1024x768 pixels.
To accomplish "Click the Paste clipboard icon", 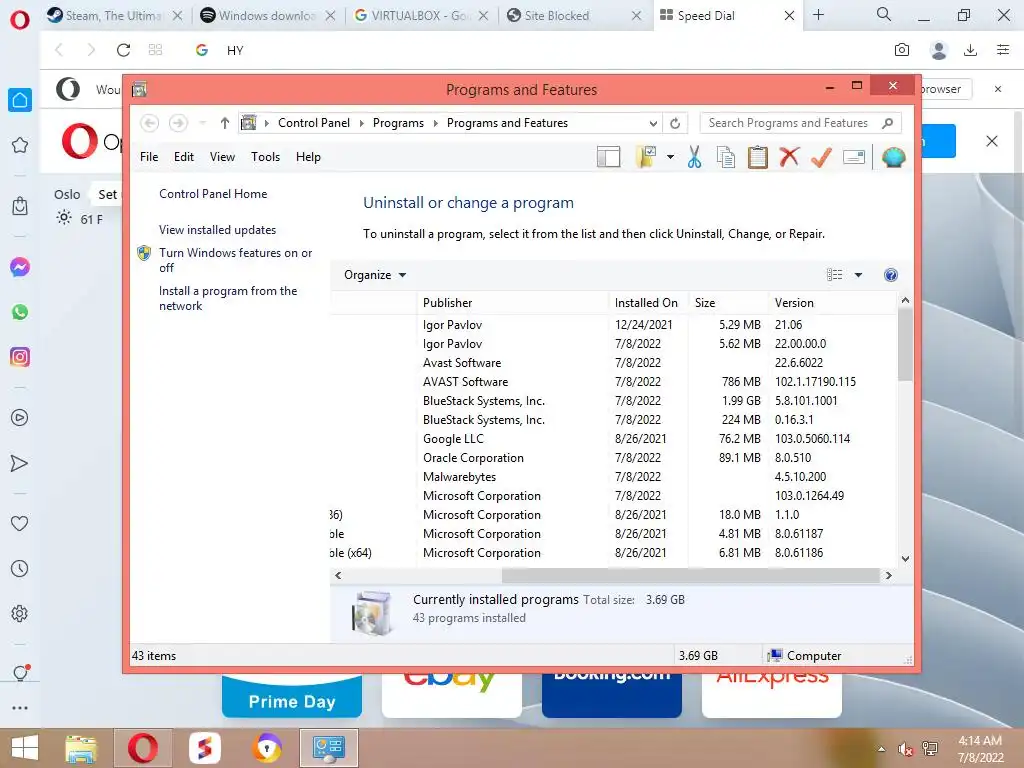I will (x=758, y=157).
